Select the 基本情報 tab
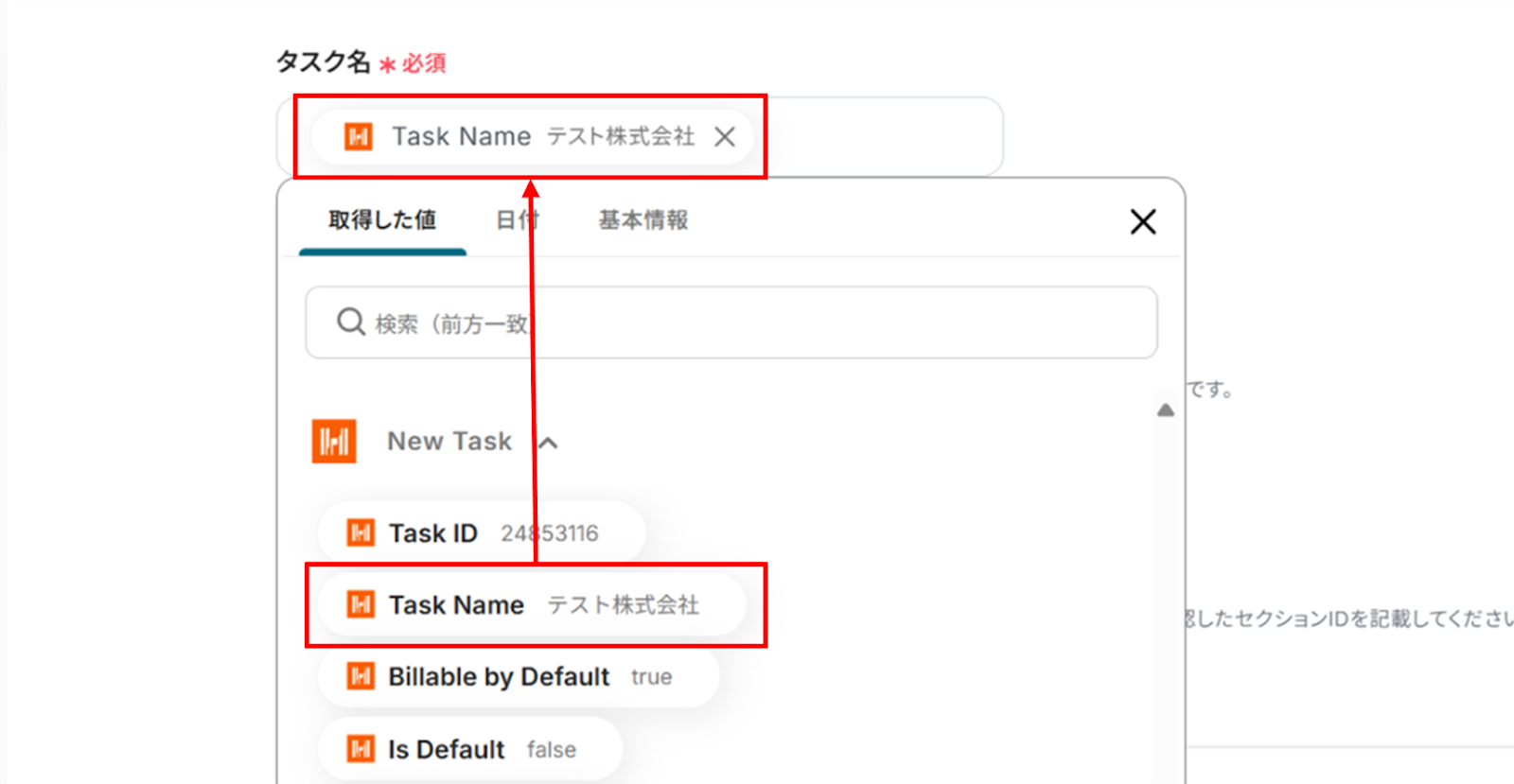Image resolution: width=1514 pixels, height=784 pixels. (x=643, y=220)
